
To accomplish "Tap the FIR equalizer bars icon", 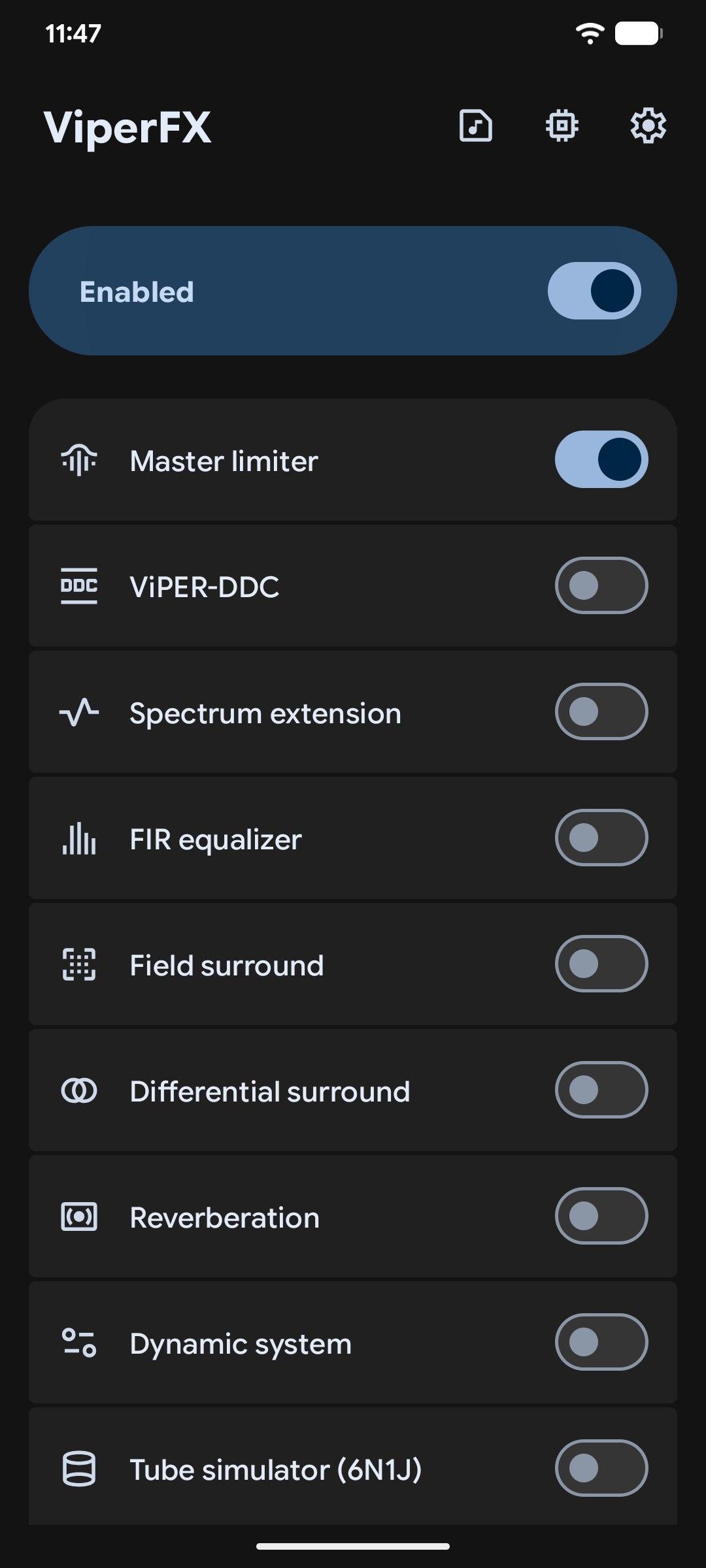I will 79,838.
